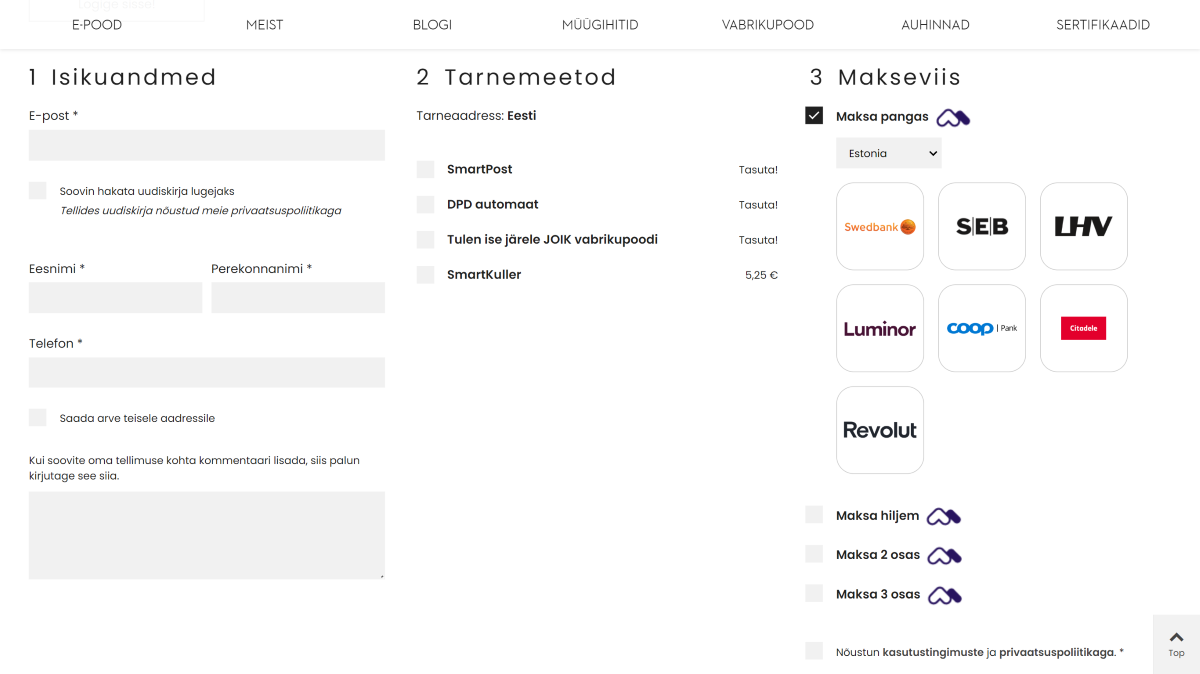Pick Citadele bank tile
This screenshot has height=674, width=1200.
coord(1084,328)
